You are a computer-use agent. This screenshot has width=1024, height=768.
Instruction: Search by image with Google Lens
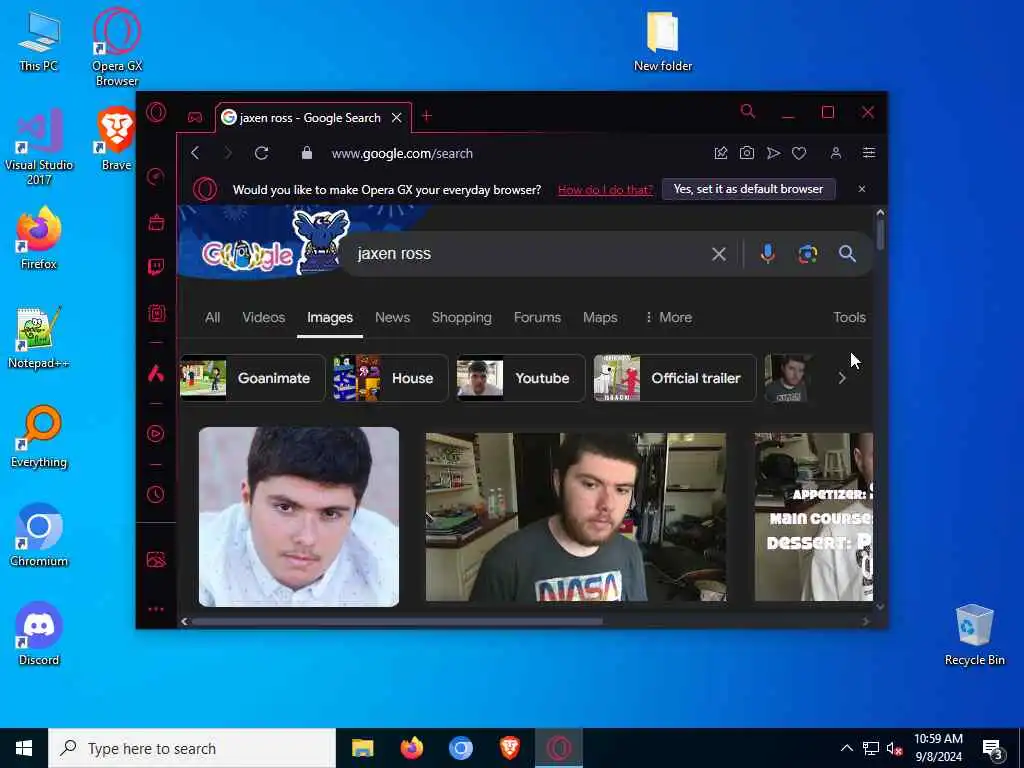pyautogui.click(x=808, y=253)
